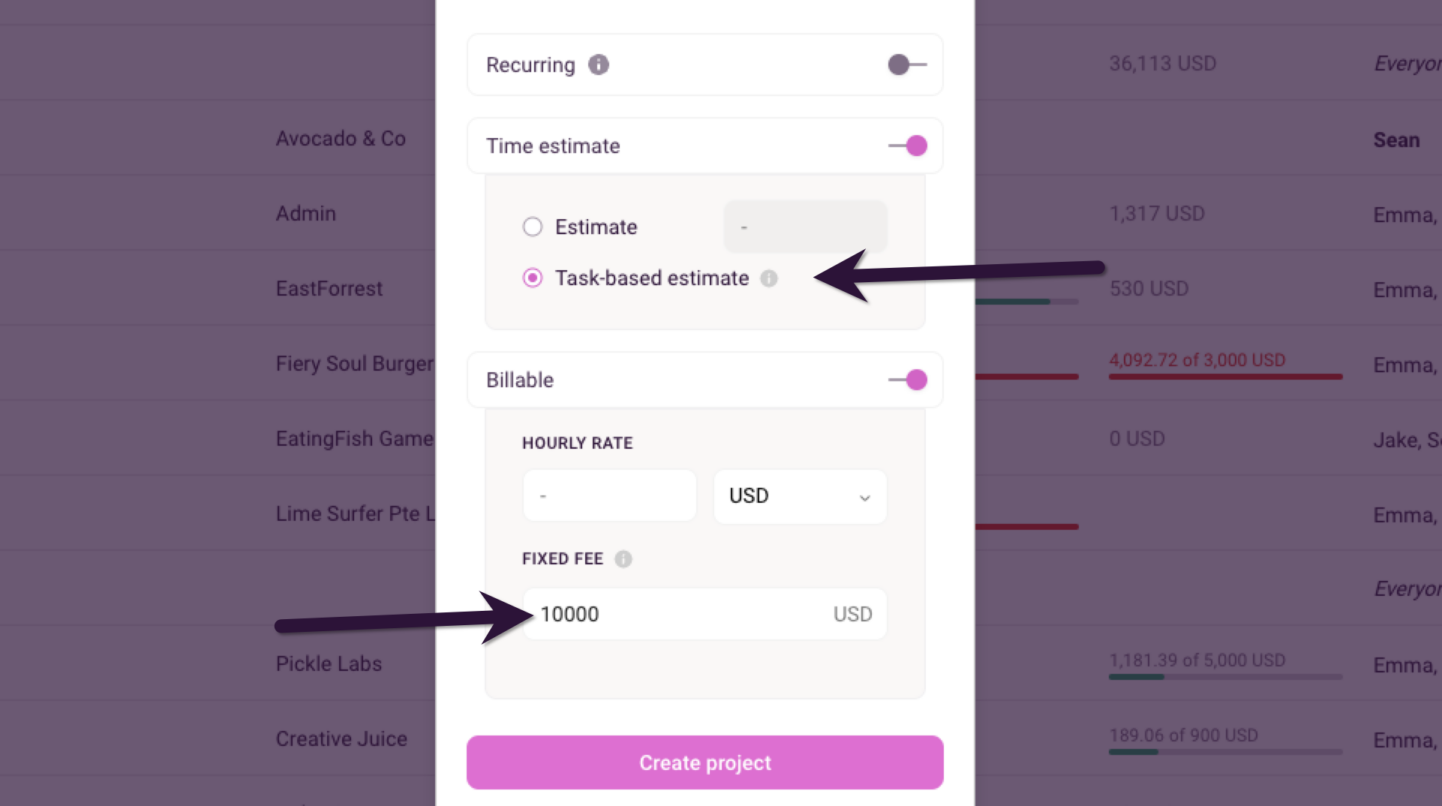This screenshot has width=1442, height=806.
Task: Select the Task-based estimate option
Action: pos(532,278)
